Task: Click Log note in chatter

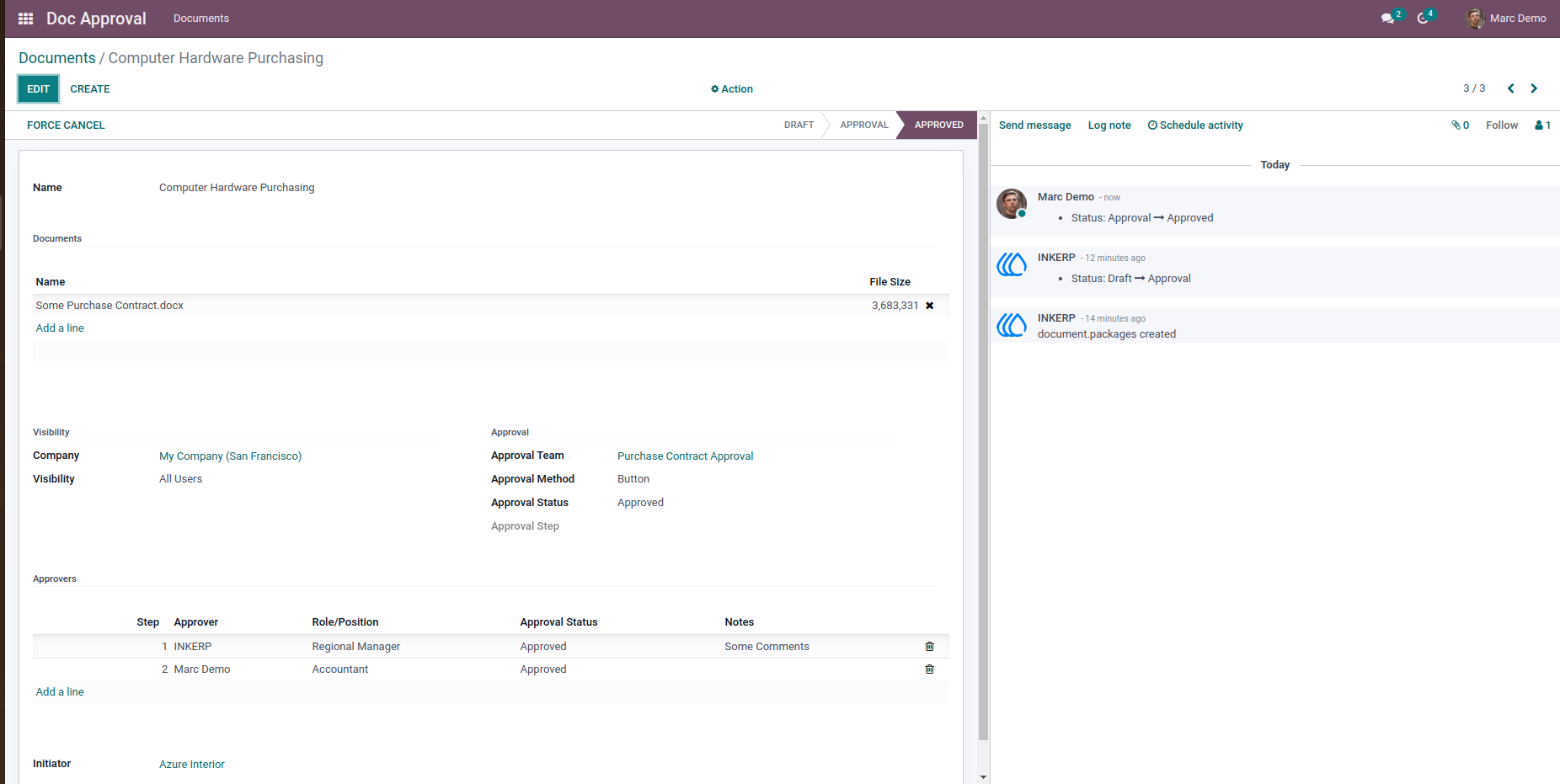Action: coord(1109,125)
